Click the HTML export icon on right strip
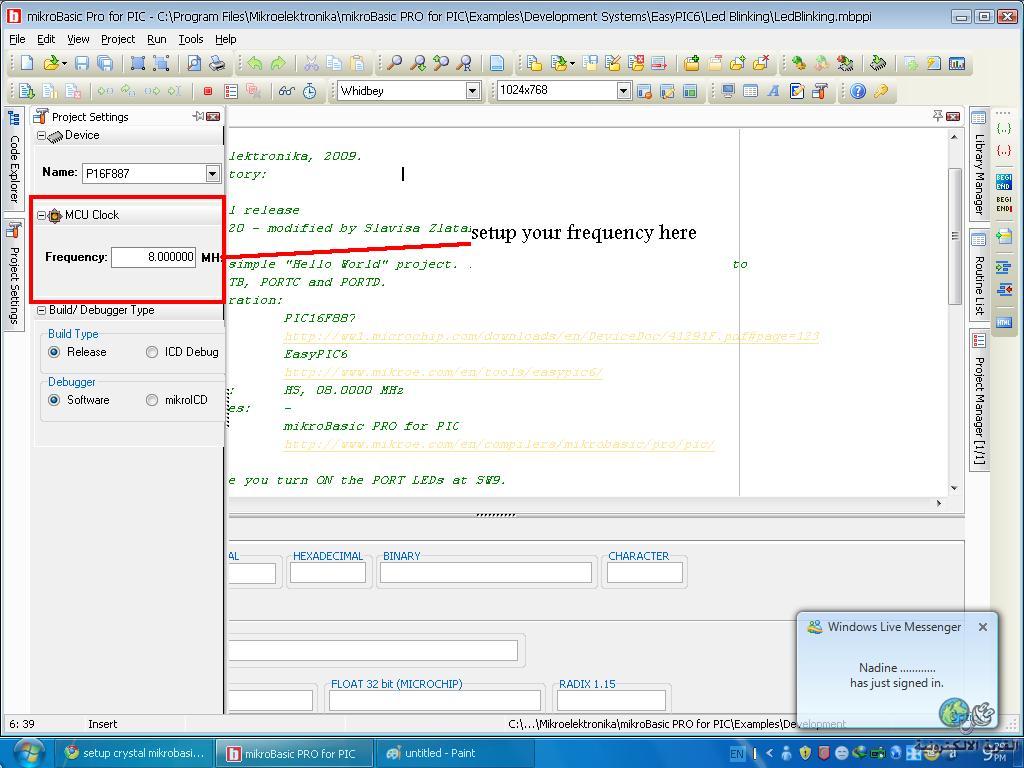The width and height of the screenshot is (1024, 768). [x=1004, y=322]
